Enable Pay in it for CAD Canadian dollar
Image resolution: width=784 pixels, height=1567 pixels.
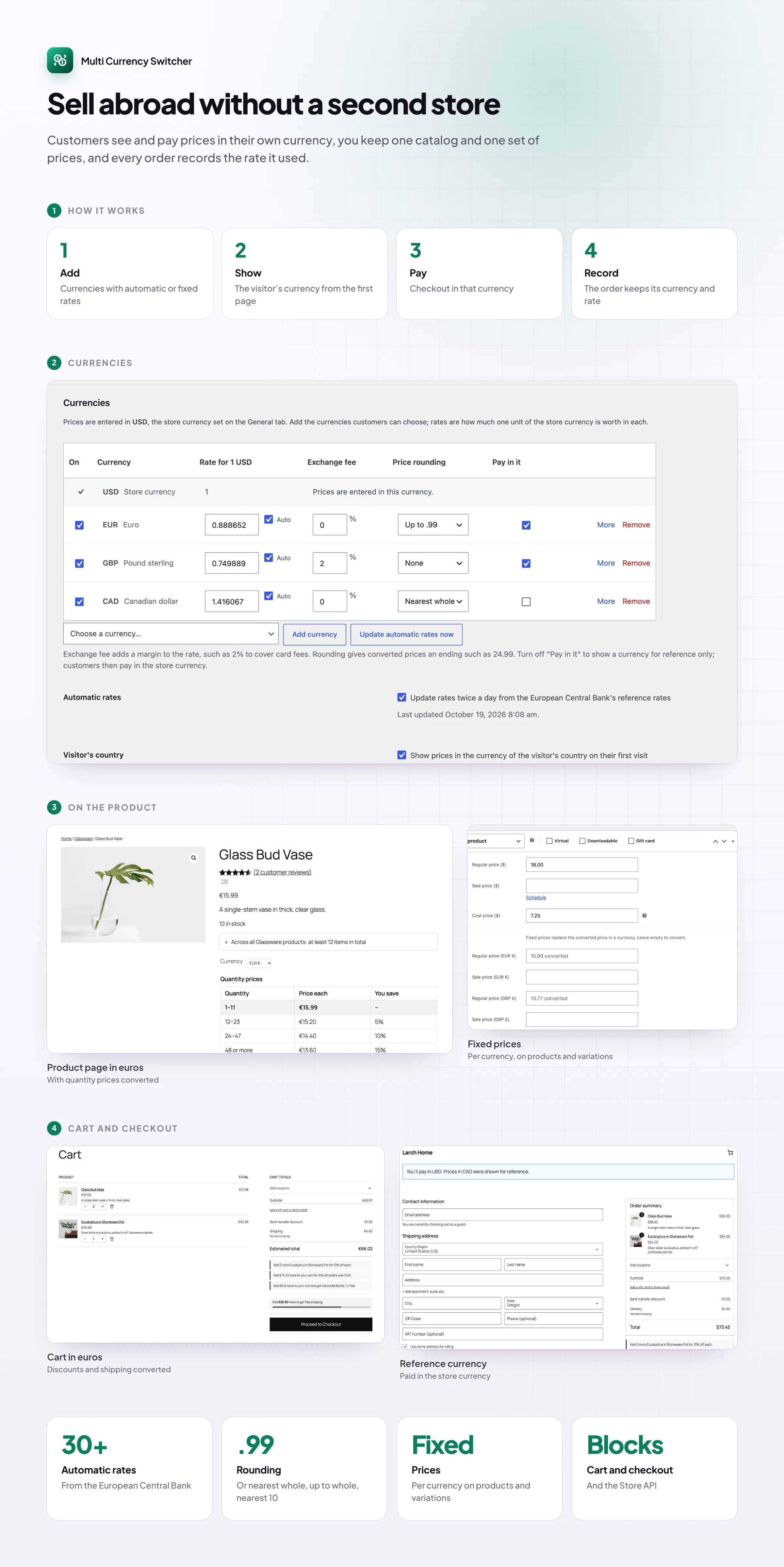tap(526, 602)
